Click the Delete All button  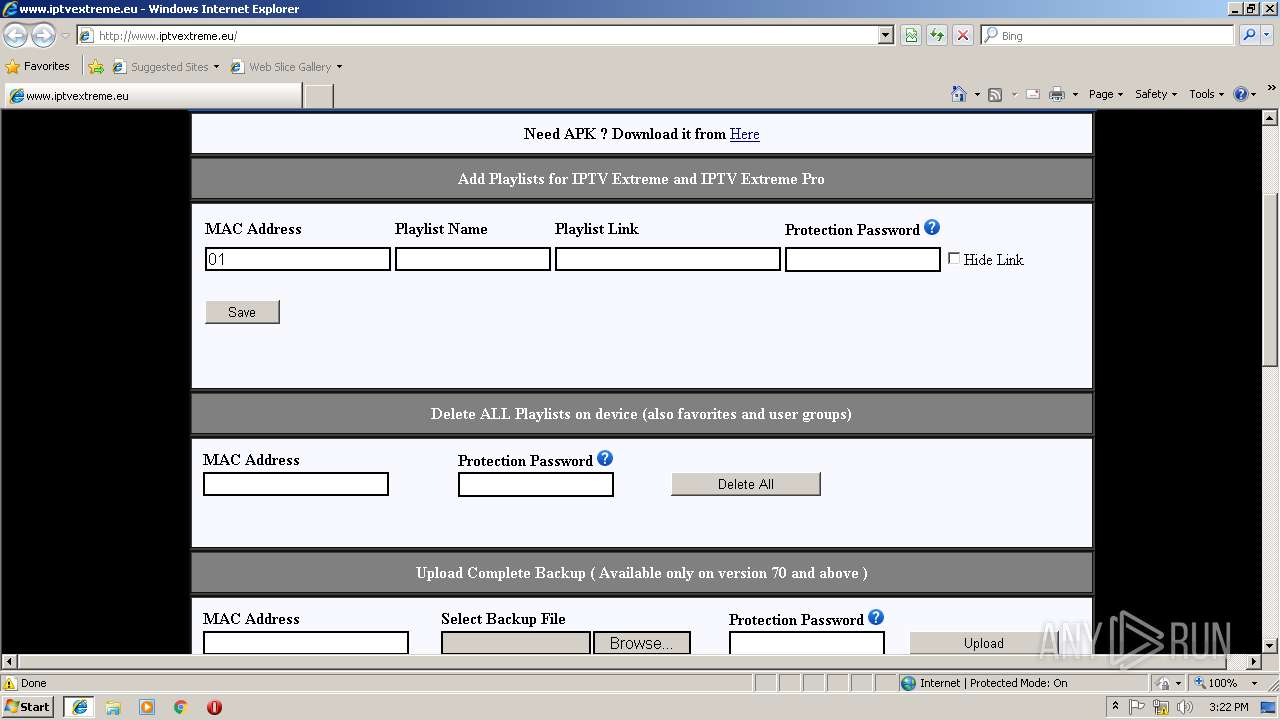pyautogui.click(x=746, y=484)
